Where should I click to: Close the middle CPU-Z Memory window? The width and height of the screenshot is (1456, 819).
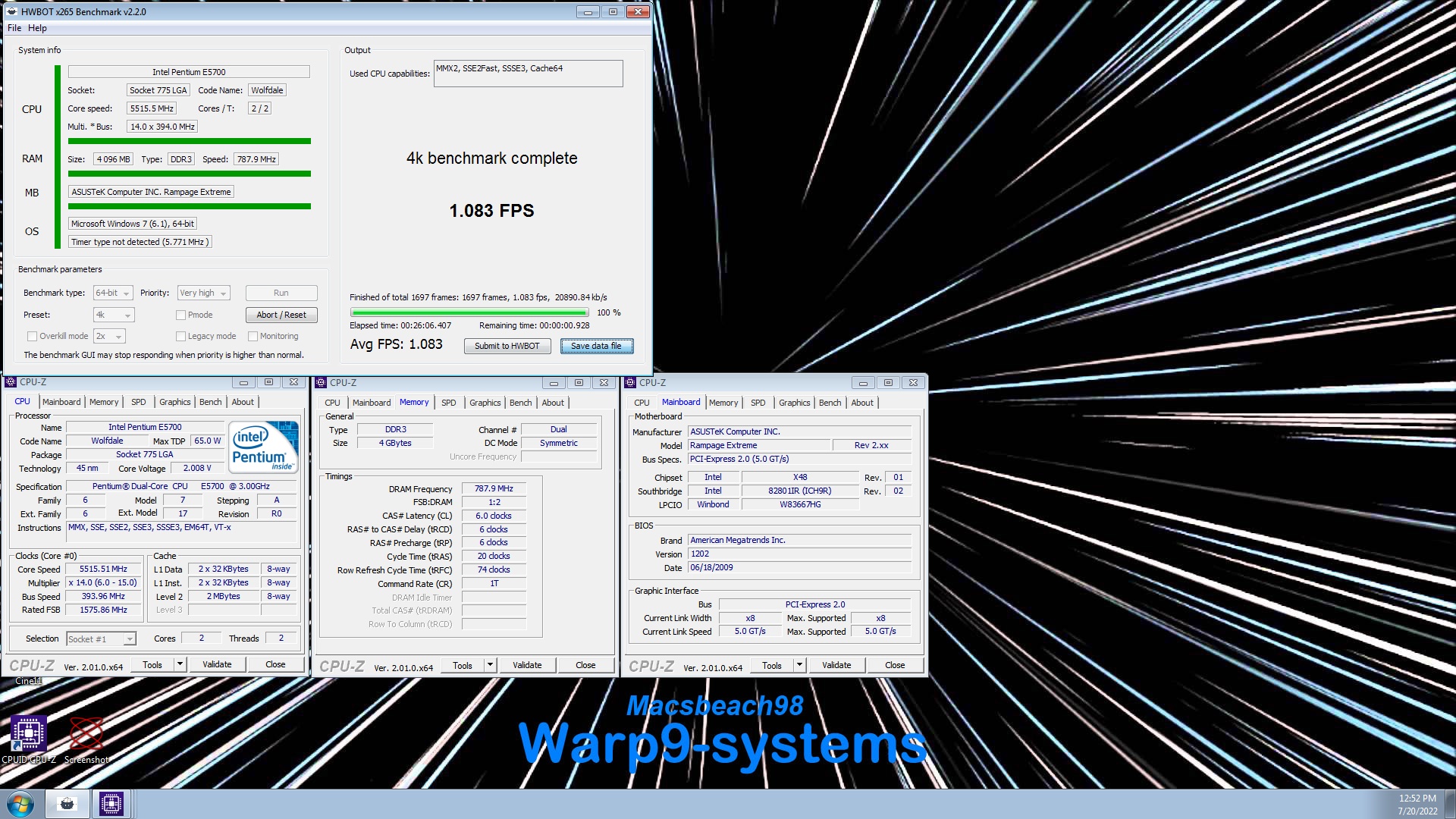click(604, 383)
